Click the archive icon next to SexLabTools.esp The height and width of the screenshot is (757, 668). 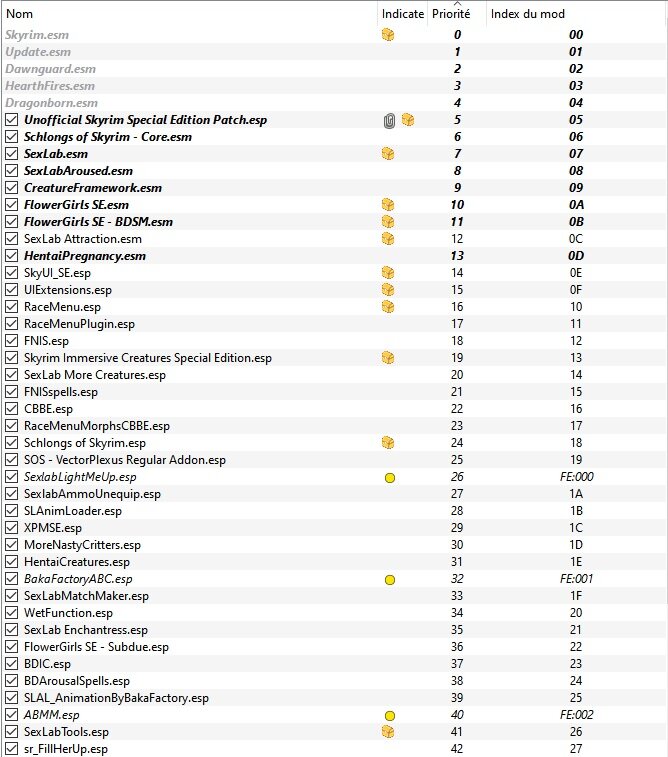388,732
